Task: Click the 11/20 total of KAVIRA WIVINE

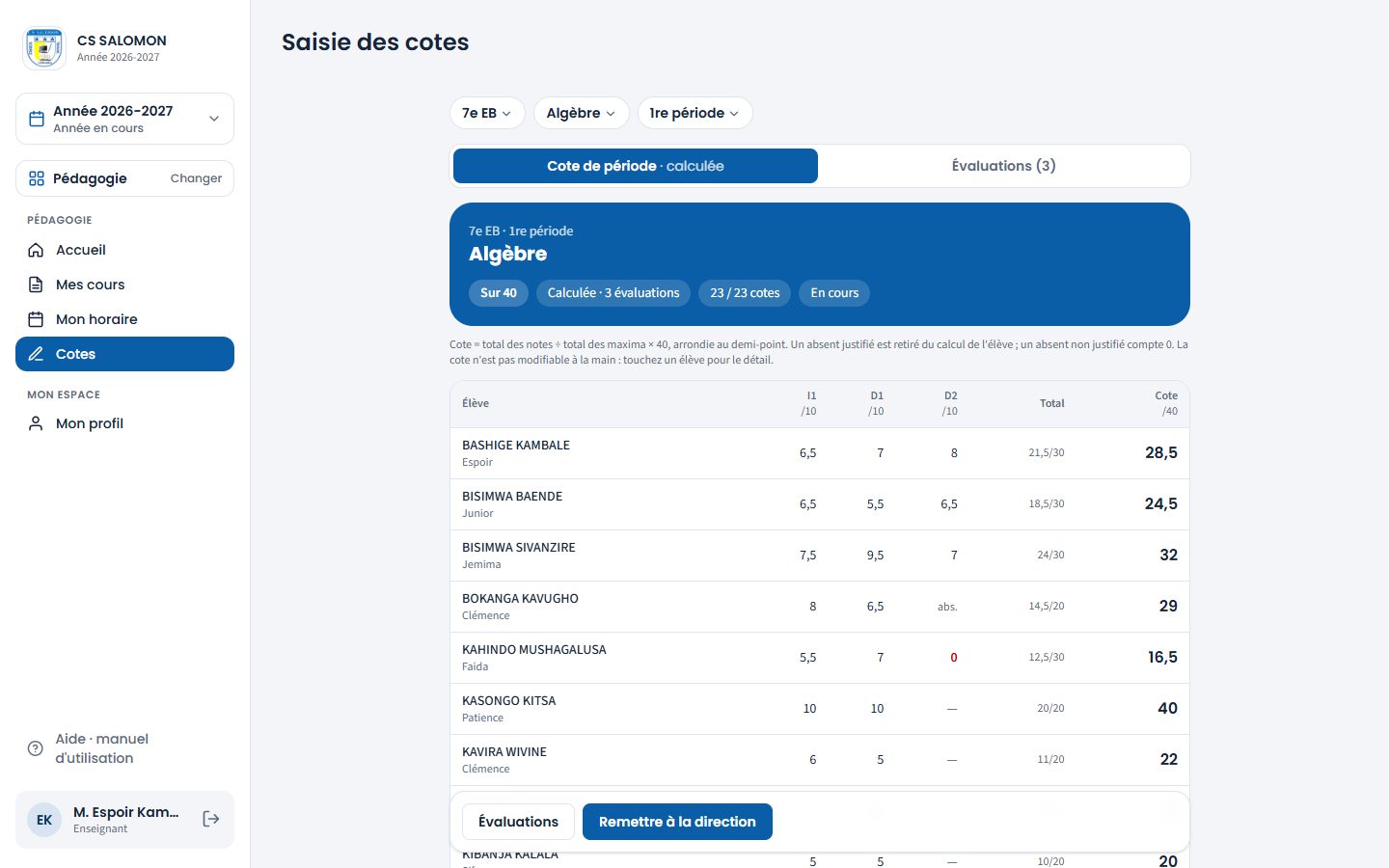Action: point(1050,760)
